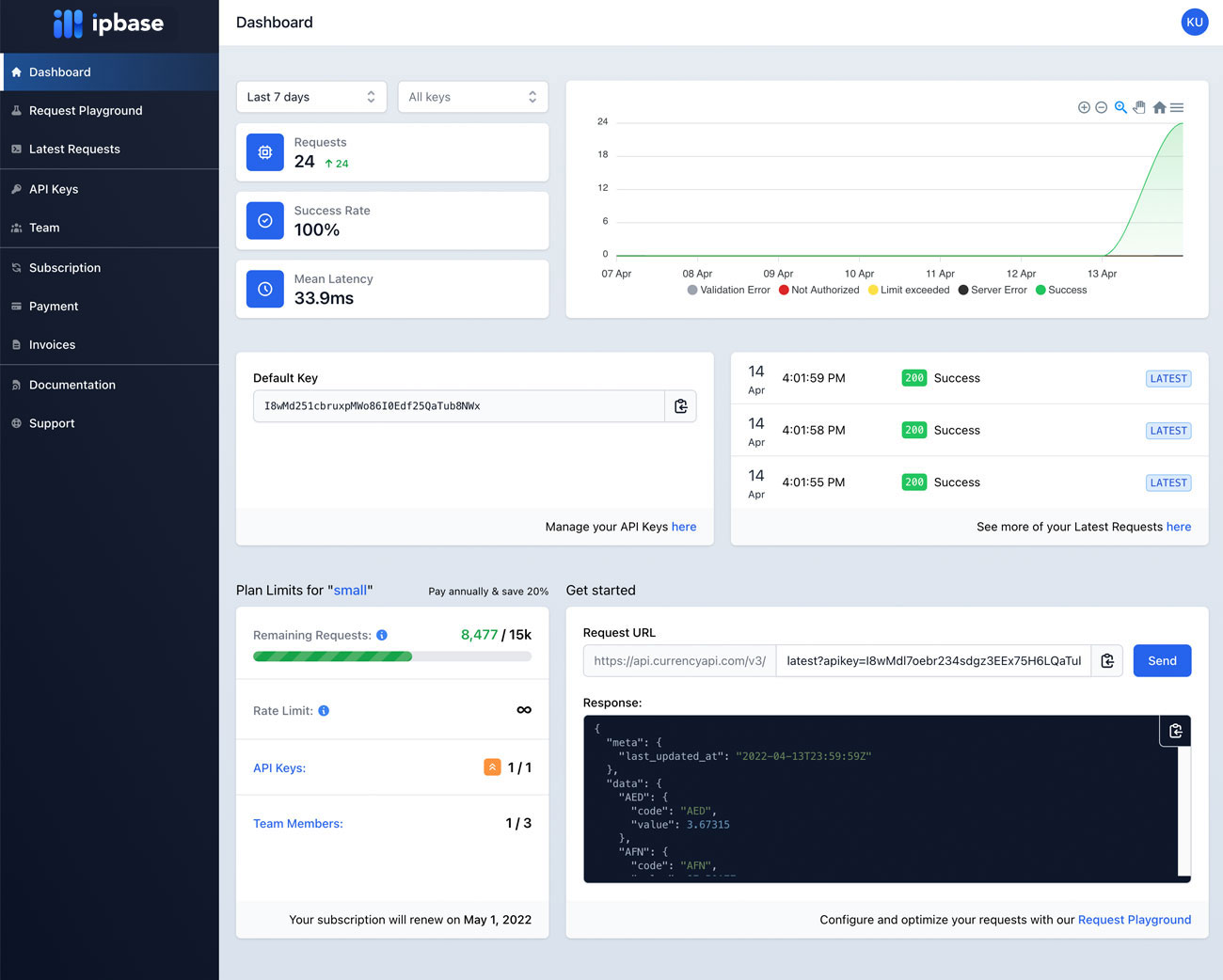Click the chart zoom-in plus icon
The image size is (1223, 980).
coord(1084,108)
